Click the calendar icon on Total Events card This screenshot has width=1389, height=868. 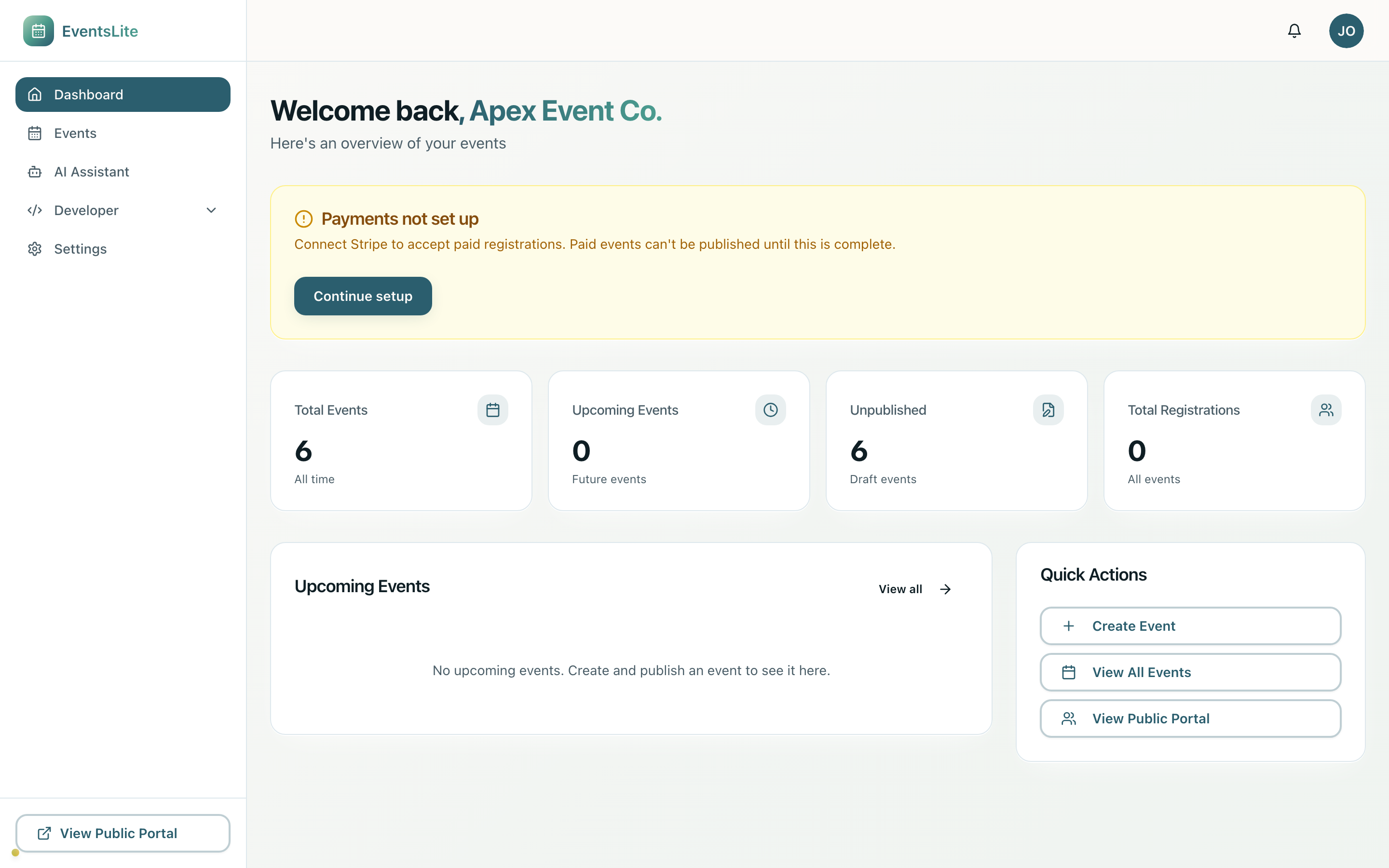492,410
